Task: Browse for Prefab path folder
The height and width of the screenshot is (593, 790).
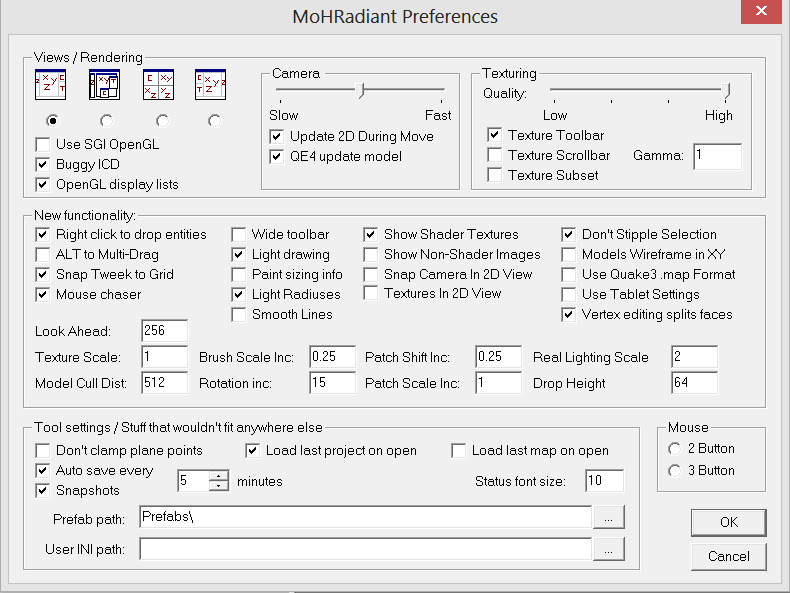Action: tap(608, 517)
